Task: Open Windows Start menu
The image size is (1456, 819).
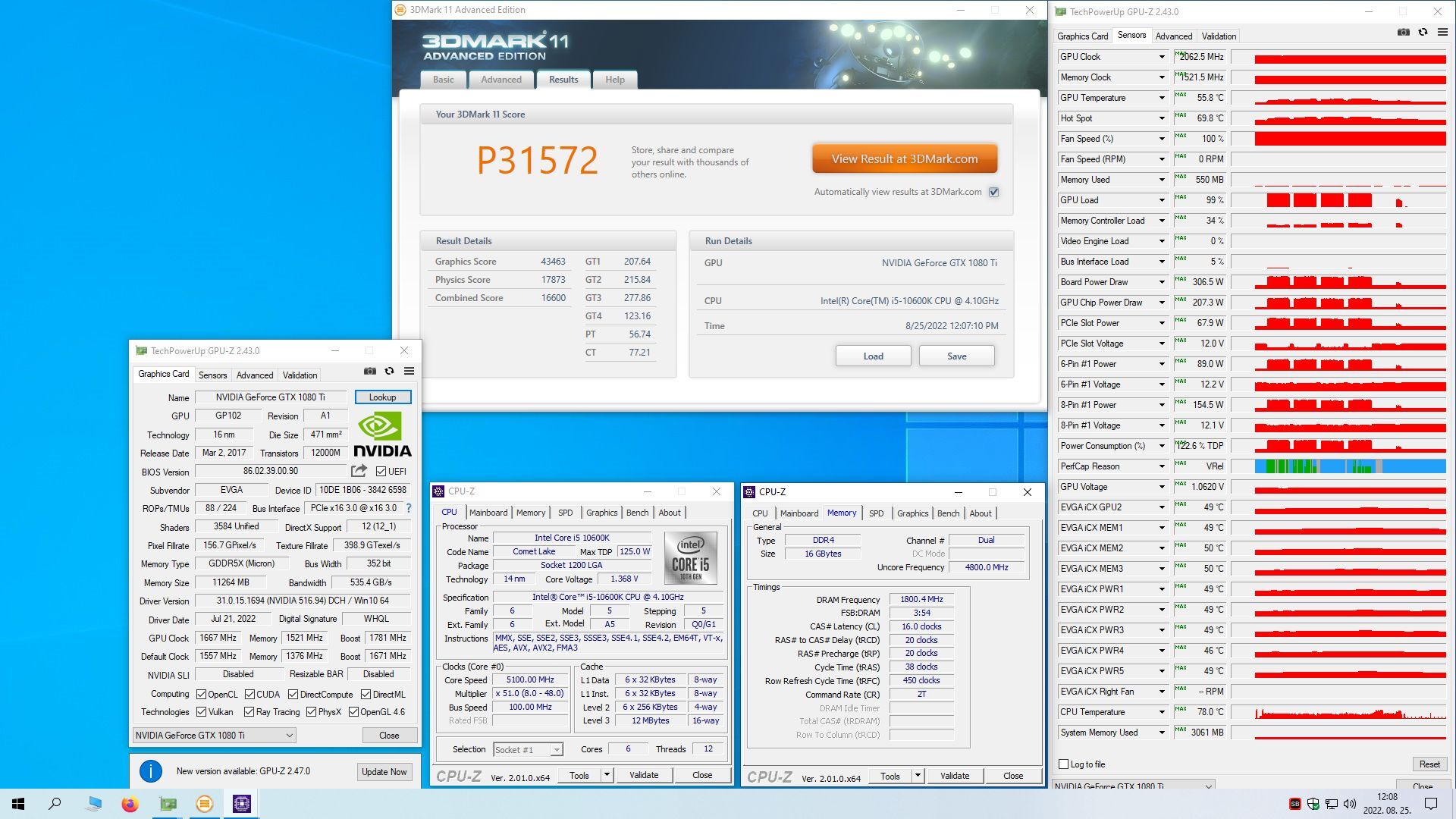Action: [x=18, y=804]
